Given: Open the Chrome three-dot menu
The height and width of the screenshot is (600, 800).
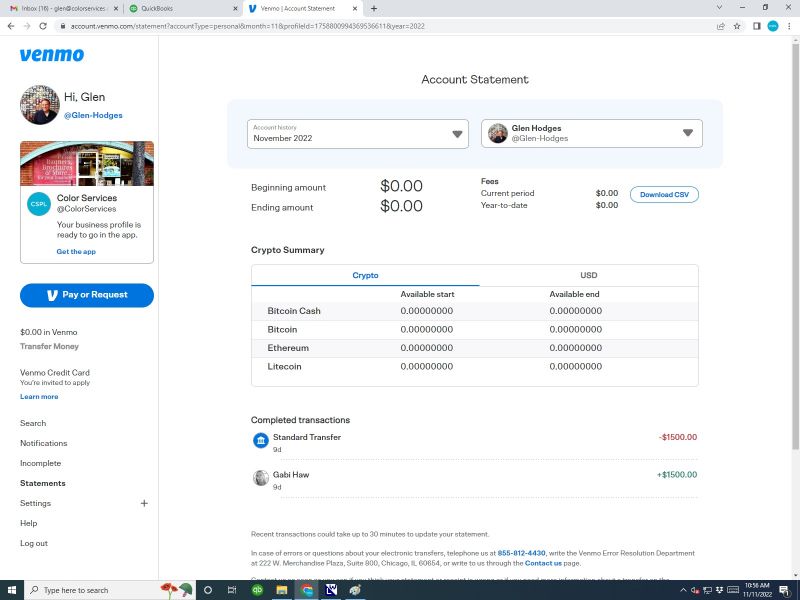Looking at the screenshot, I should (x=789, y=26).
